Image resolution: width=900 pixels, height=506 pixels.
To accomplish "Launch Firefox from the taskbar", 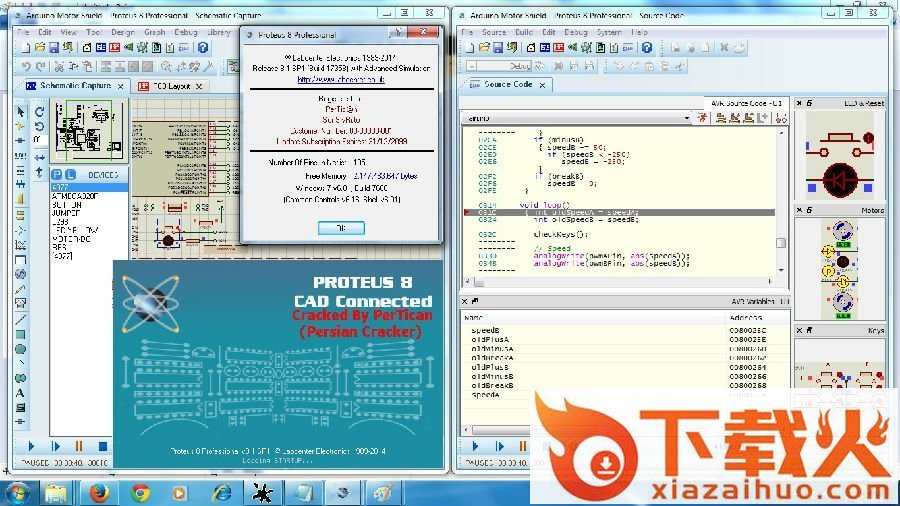I will click(99, 492).
